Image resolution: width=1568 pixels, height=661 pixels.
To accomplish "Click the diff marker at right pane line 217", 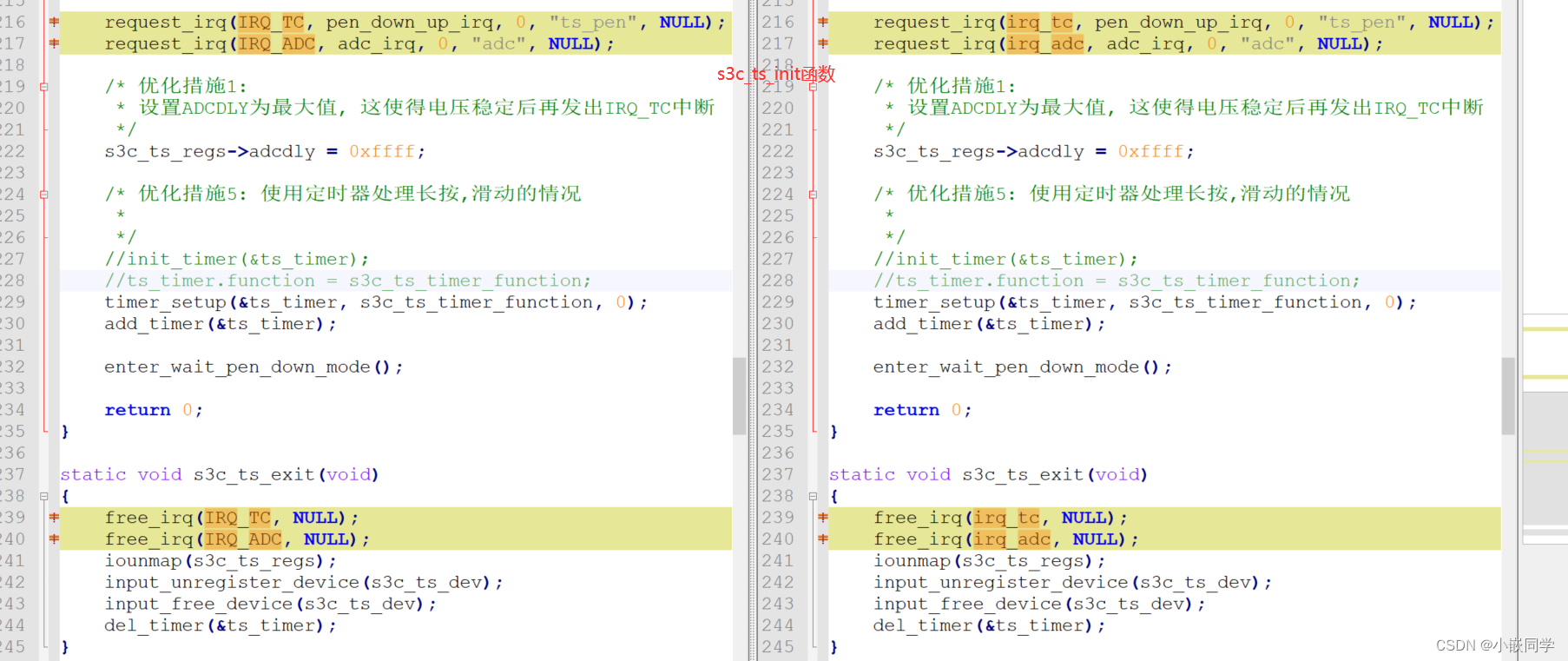I will [x=823, y=43].
